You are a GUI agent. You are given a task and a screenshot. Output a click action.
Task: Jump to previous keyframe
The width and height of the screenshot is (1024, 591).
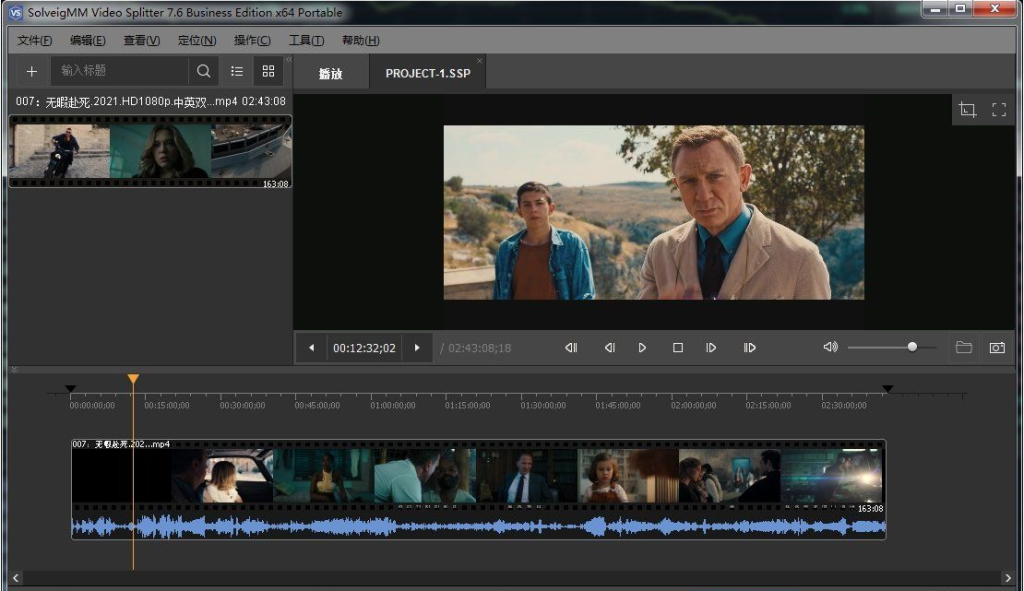pos(571,348)
